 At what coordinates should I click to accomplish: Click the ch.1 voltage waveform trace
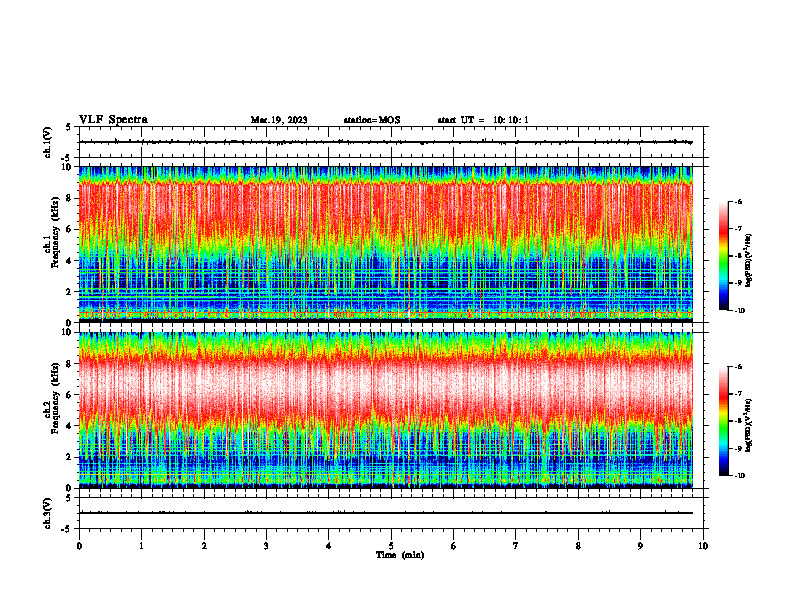pos(386,142)
